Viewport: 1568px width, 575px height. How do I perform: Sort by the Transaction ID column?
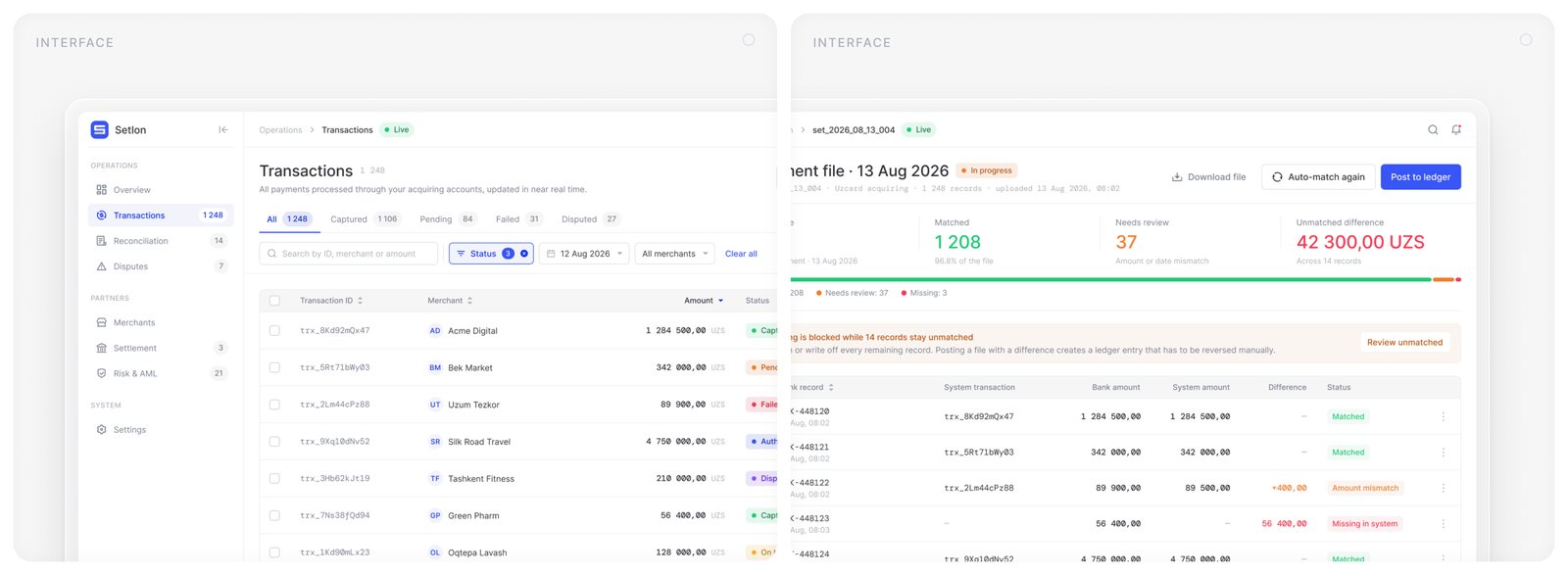point(331,301)
